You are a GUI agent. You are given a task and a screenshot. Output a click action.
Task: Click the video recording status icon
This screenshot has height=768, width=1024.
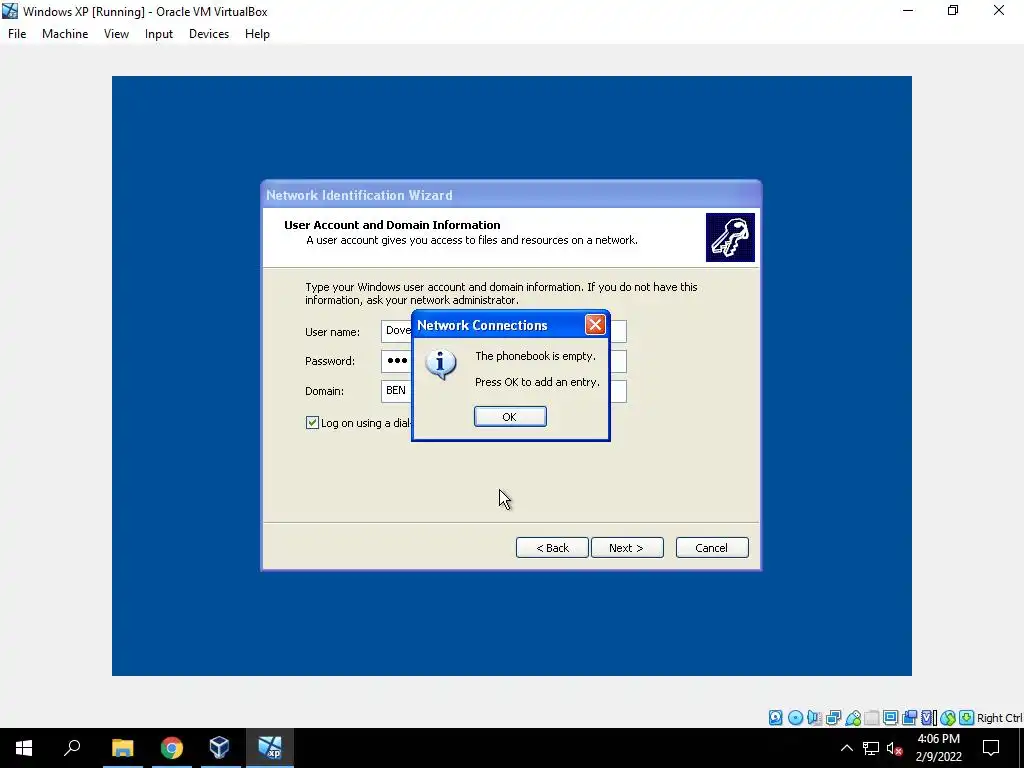909,718
